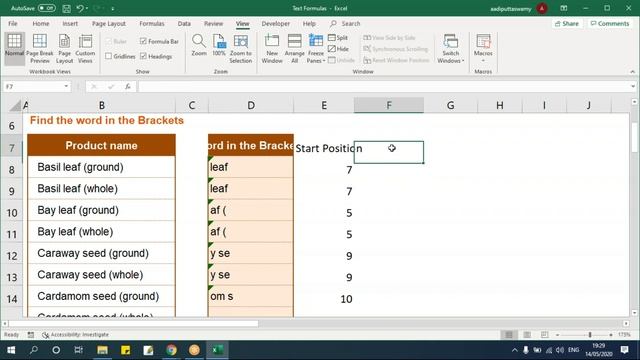This screenshot has width=640, height=360.
Task: Click the account avatar icon
Action: click(542, 8)
